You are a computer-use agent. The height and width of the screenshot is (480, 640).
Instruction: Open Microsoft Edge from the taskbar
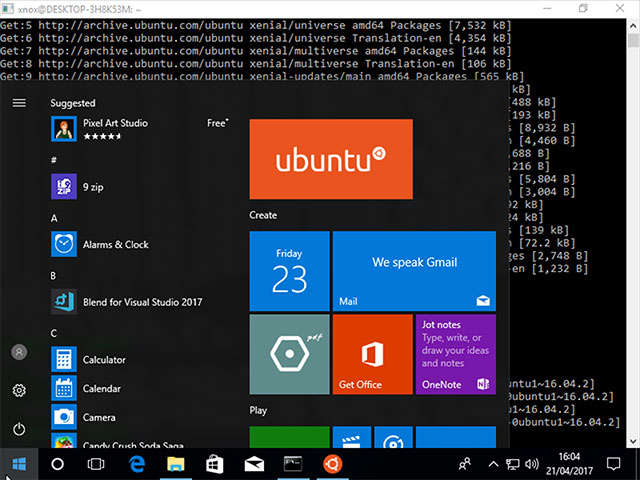pos(137,464)
